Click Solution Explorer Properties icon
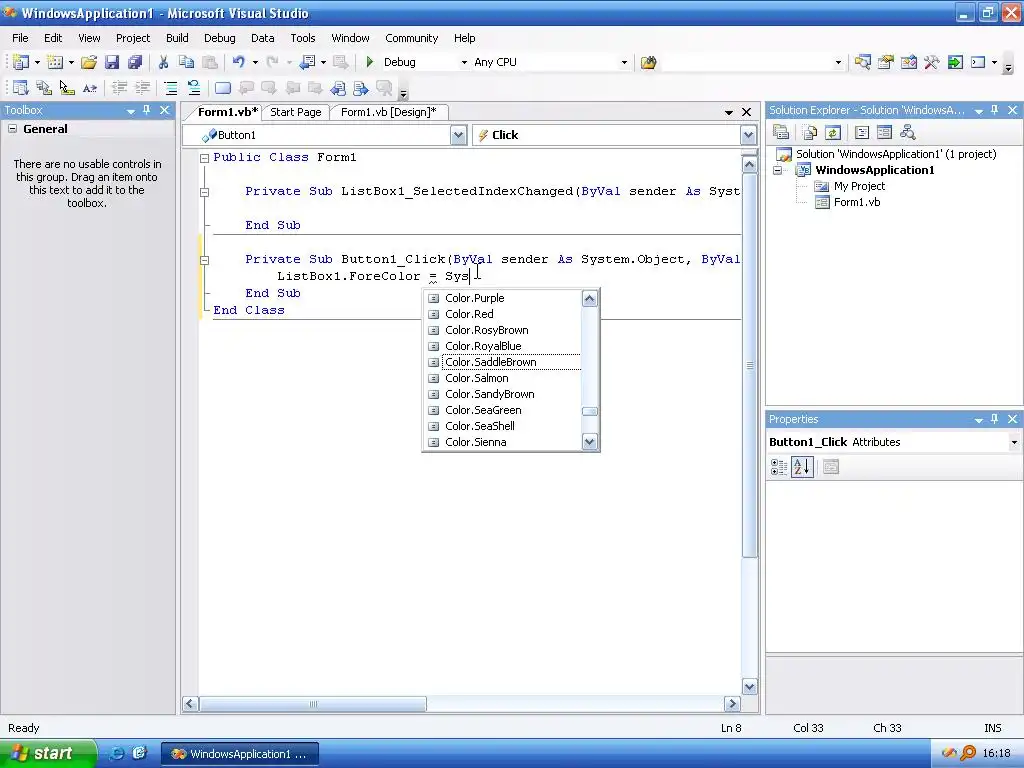The image size is (1024, 768). click(x=781, y=133)
